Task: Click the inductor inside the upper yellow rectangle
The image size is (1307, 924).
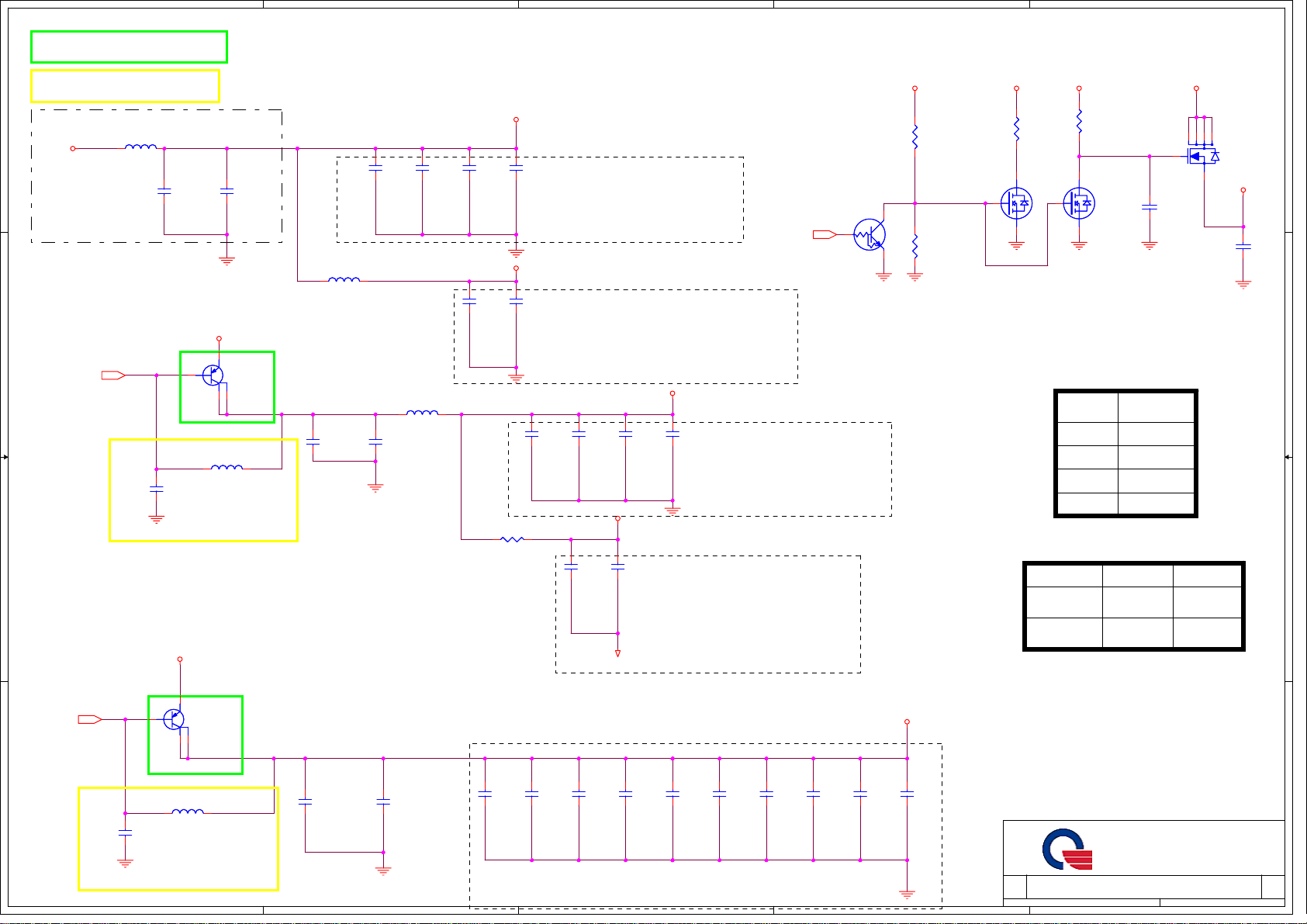Action: (227, 468)
